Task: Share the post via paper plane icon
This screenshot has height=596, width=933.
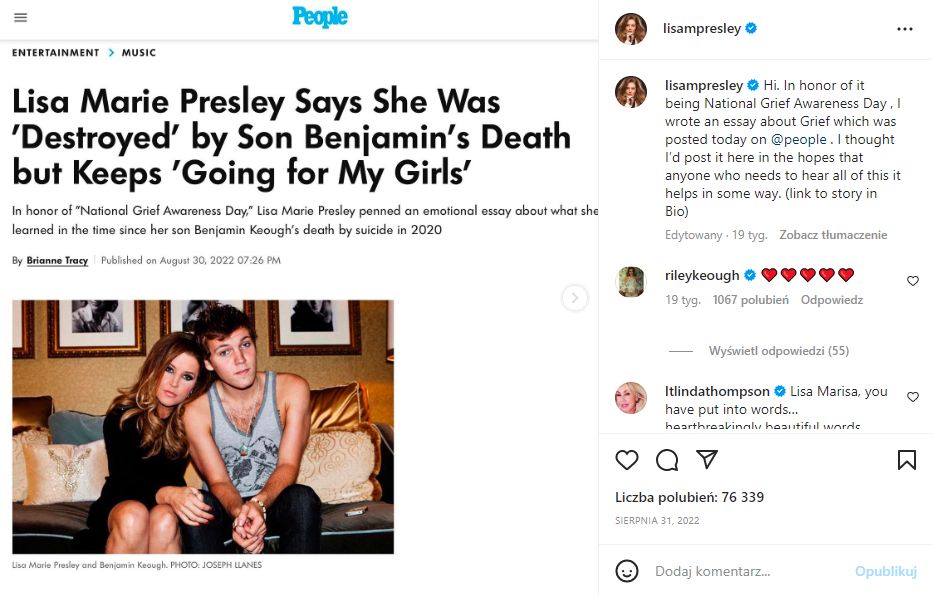Action: 707,460
